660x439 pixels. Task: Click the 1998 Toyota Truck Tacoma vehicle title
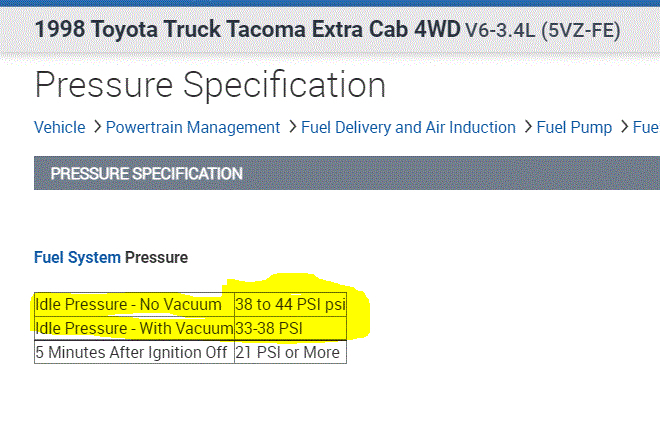pos(248,28)
